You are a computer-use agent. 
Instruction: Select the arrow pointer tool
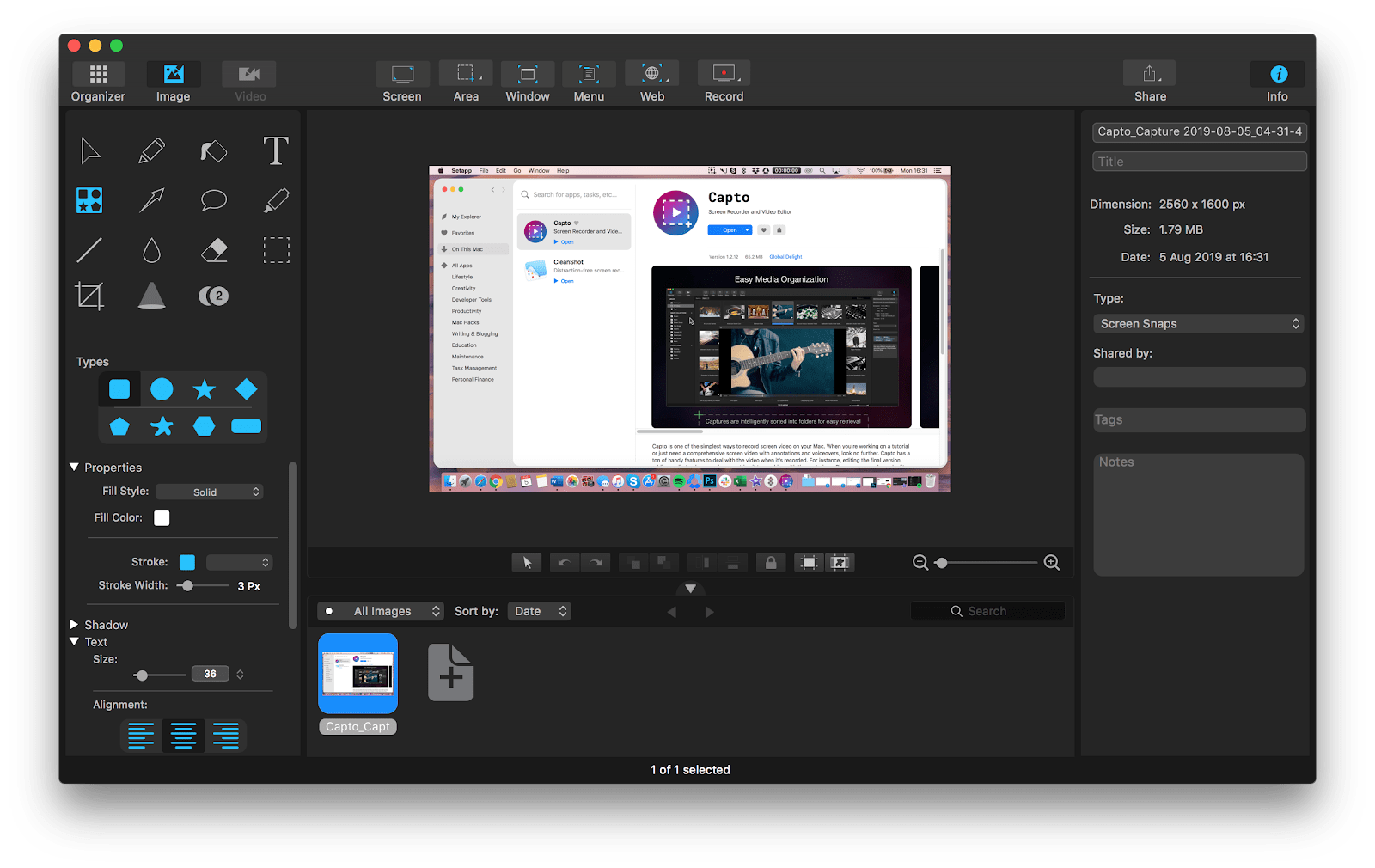tap(90, 151)
